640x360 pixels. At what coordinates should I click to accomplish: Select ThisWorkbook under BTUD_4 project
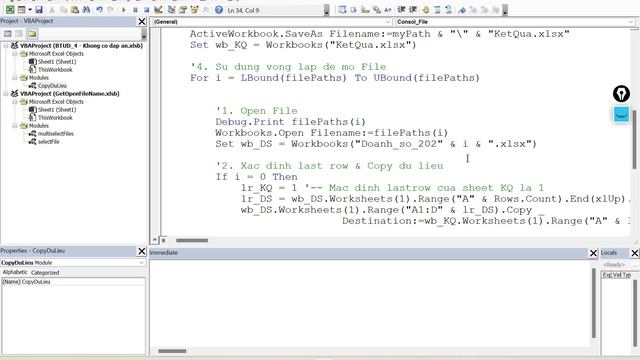[x=55, y=70]
